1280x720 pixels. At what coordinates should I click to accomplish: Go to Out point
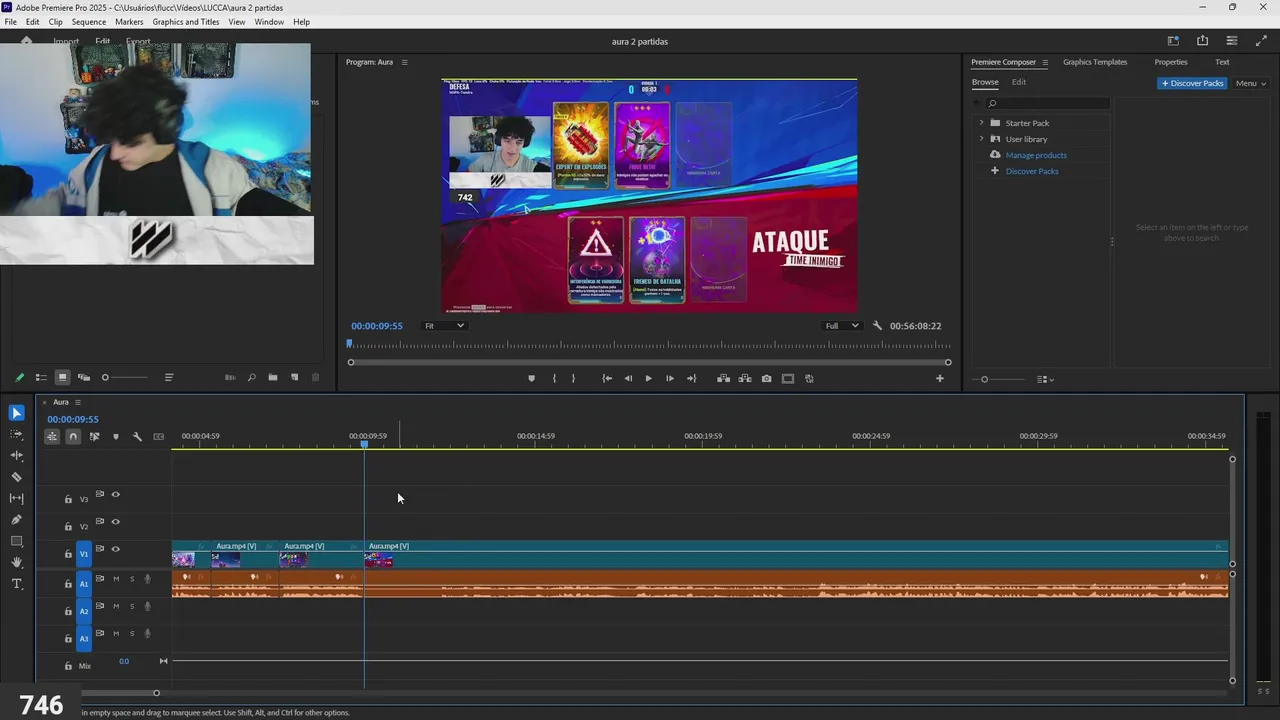(x=691, y=378)
